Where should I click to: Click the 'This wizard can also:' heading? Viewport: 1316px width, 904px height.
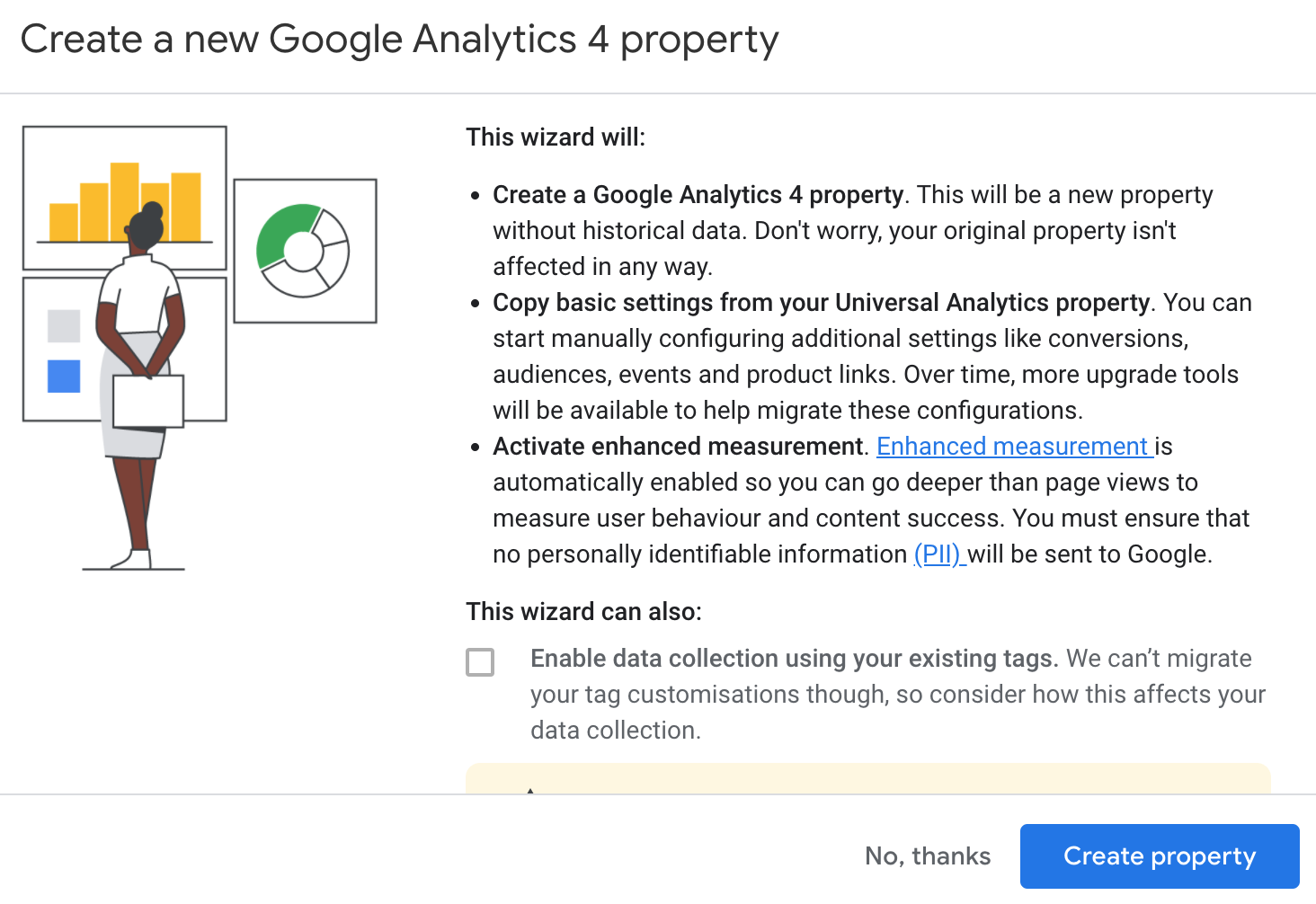pyautogui.click(x=583, y=612)
